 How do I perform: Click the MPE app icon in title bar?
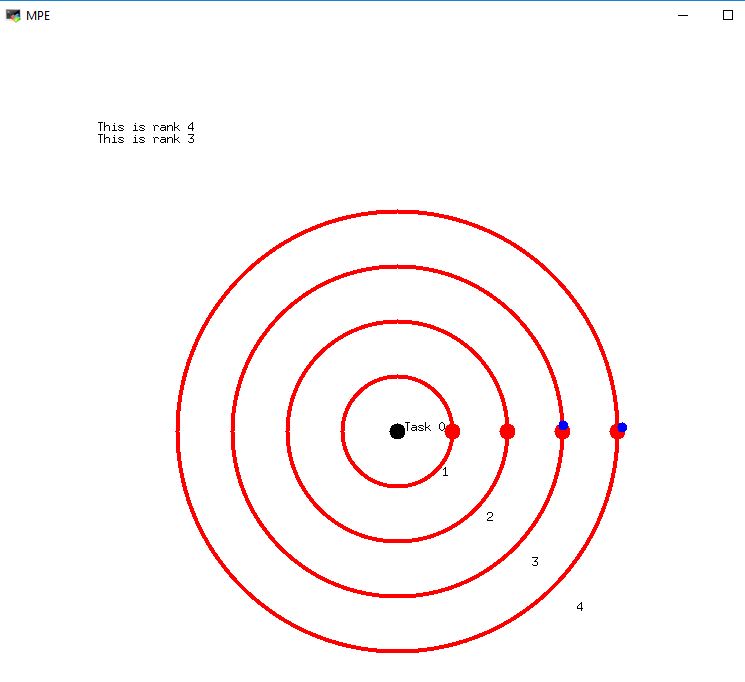tap(13, 15)
